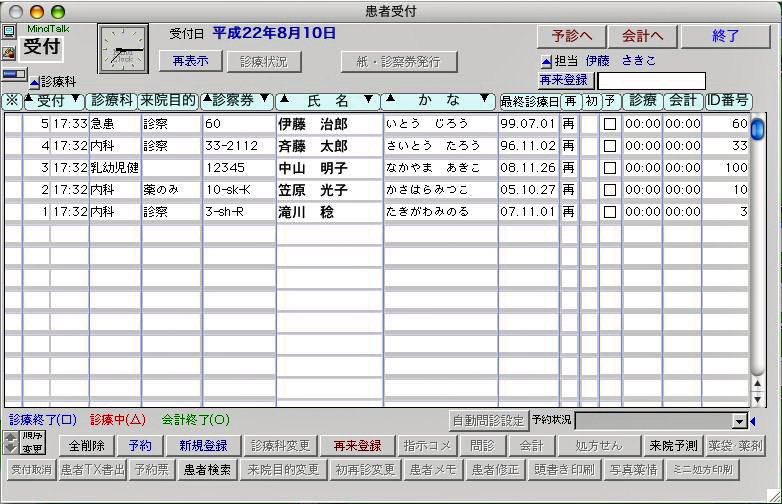782x504 pixels.
Task: Click 処方せん button
Action: tap(599, 446)
